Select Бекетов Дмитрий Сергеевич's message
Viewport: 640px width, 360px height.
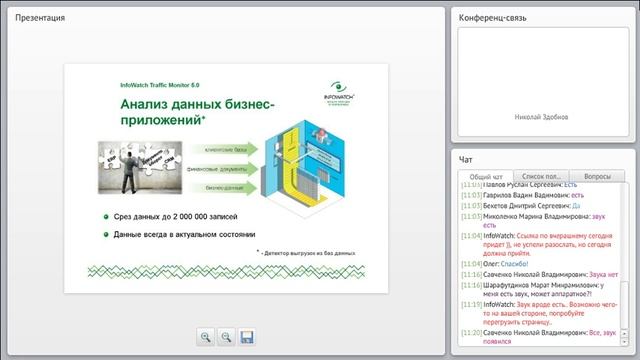coord(521,206)
